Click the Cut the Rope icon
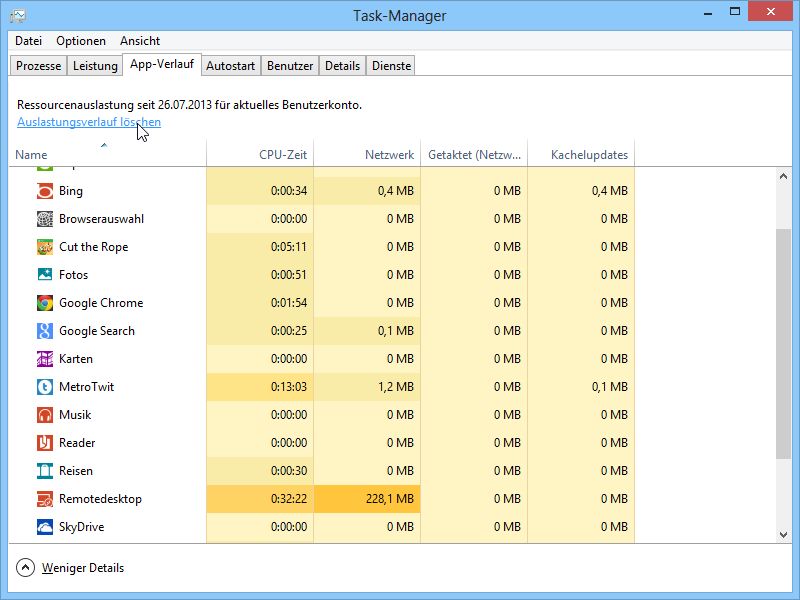Viewport: 800px width, 600px height. [x=45, y=247]
